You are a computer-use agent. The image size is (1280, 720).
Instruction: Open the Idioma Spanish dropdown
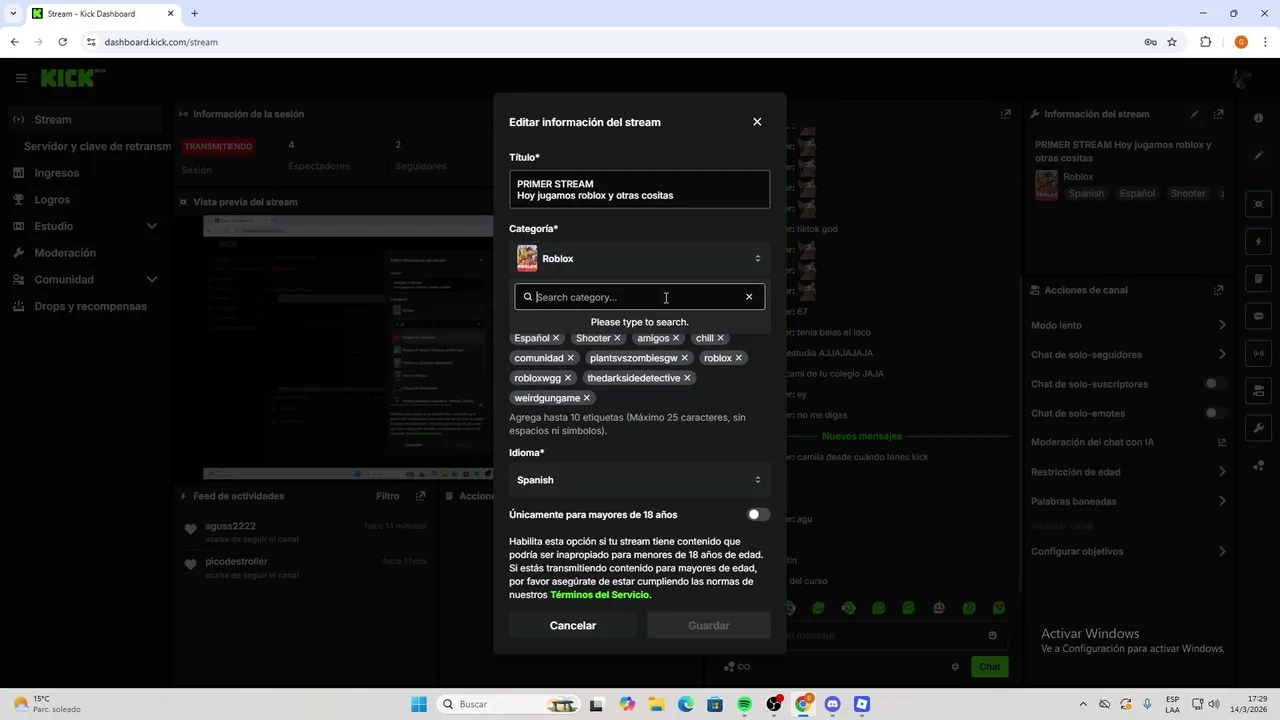640,480
